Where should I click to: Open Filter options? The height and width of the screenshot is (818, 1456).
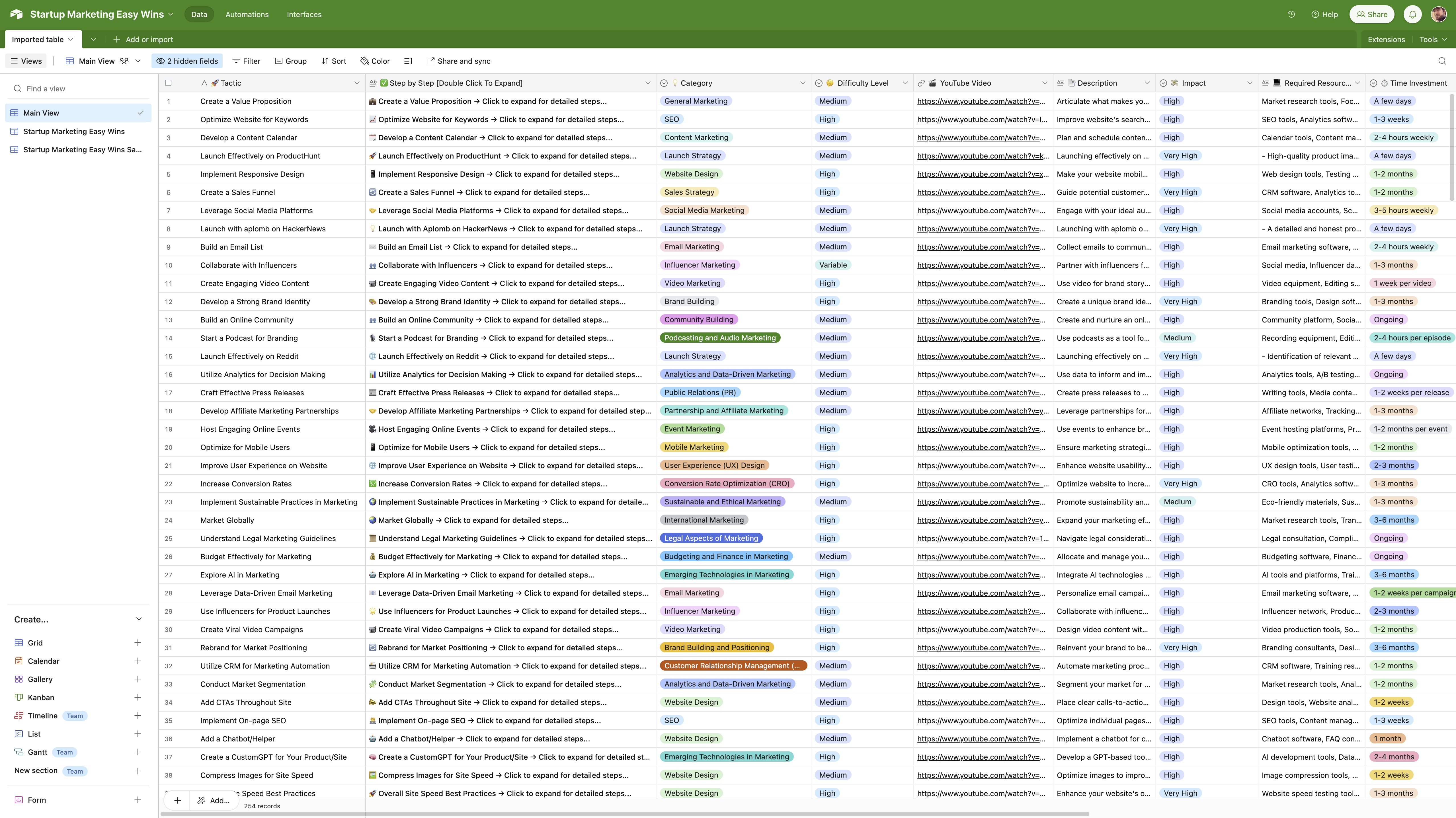tap(247, 61)
